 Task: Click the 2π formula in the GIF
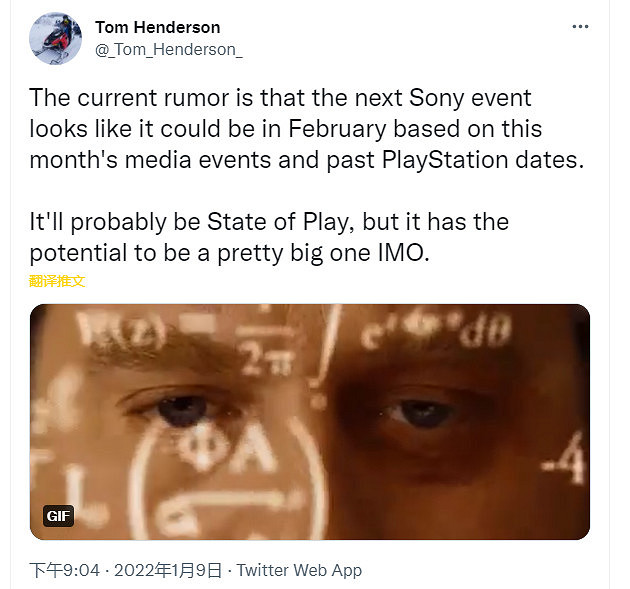(266, 362)
